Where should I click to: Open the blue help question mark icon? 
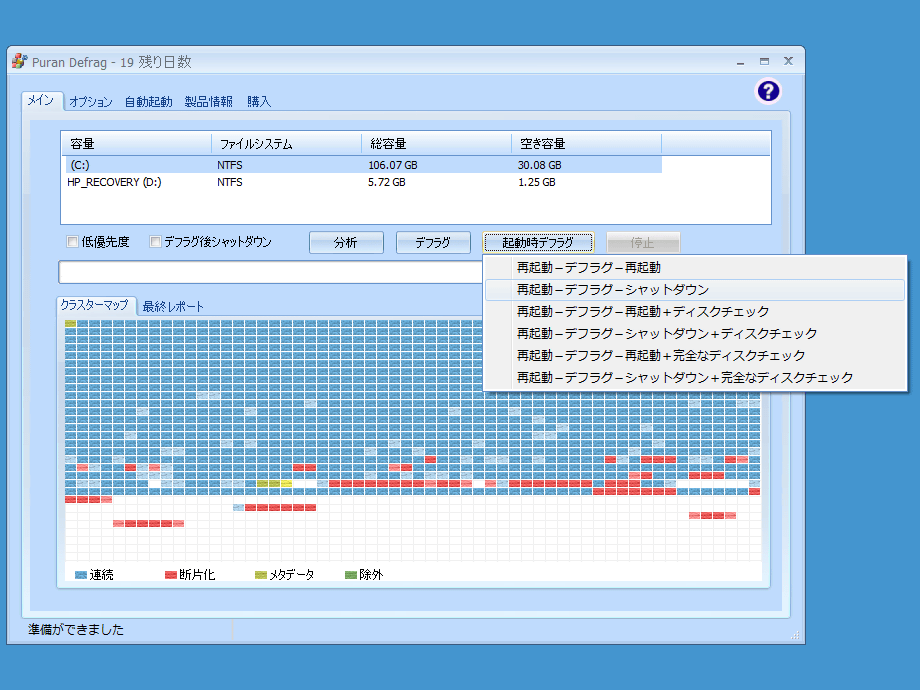768,92
